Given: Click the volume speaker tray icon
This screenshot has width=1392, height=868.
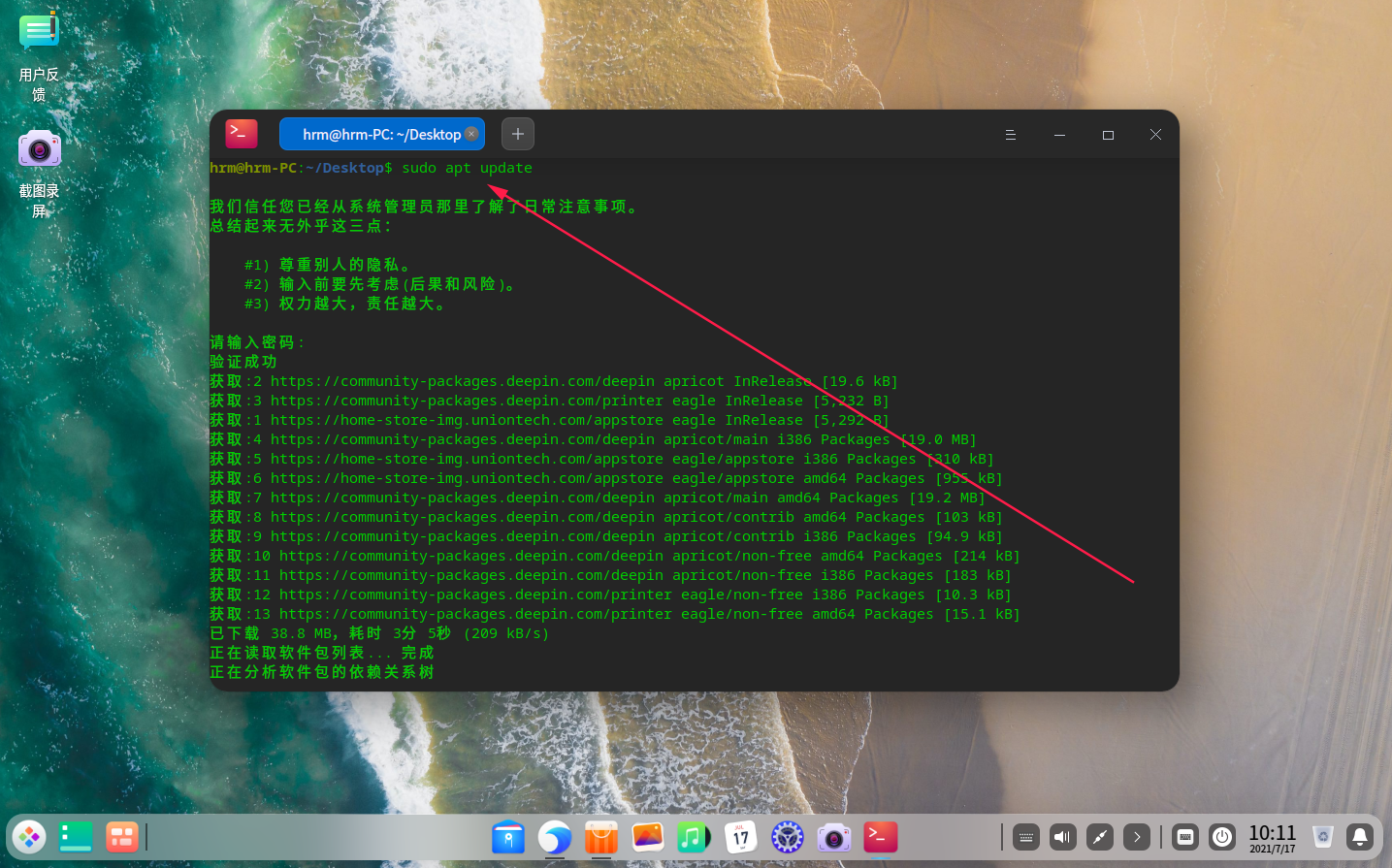Looking at the screenshot, I should pos(1063,837).
